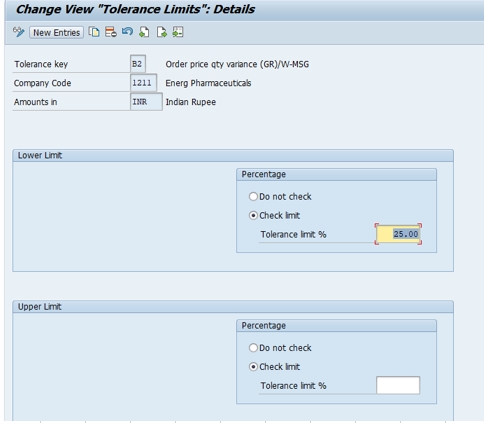This screenshot has width=484, height=423.
Task: Click the Company Code field 1211
Action: point(143,83)
